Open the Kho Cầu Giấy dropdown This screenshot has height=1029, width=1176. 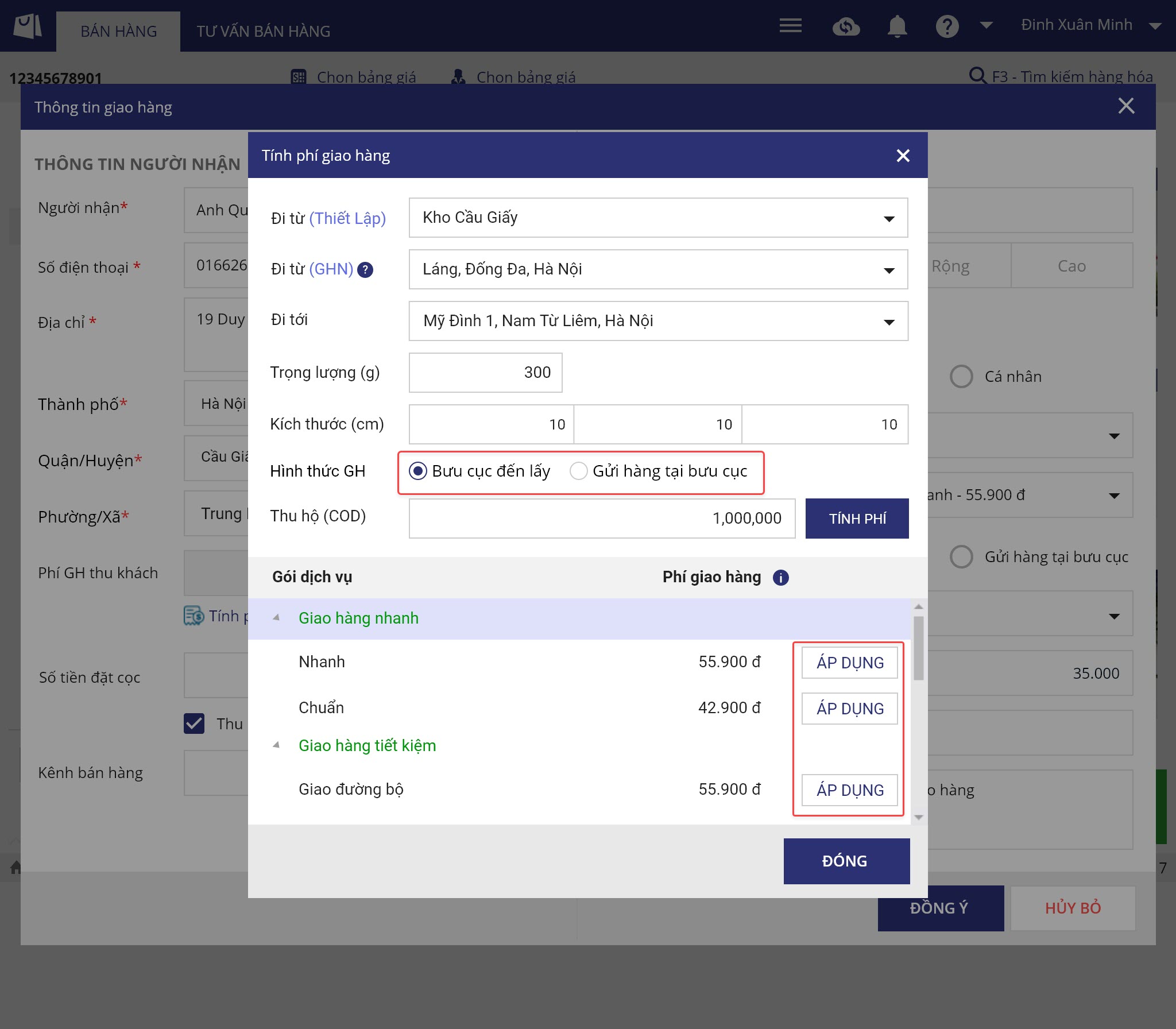click(658, 218)
